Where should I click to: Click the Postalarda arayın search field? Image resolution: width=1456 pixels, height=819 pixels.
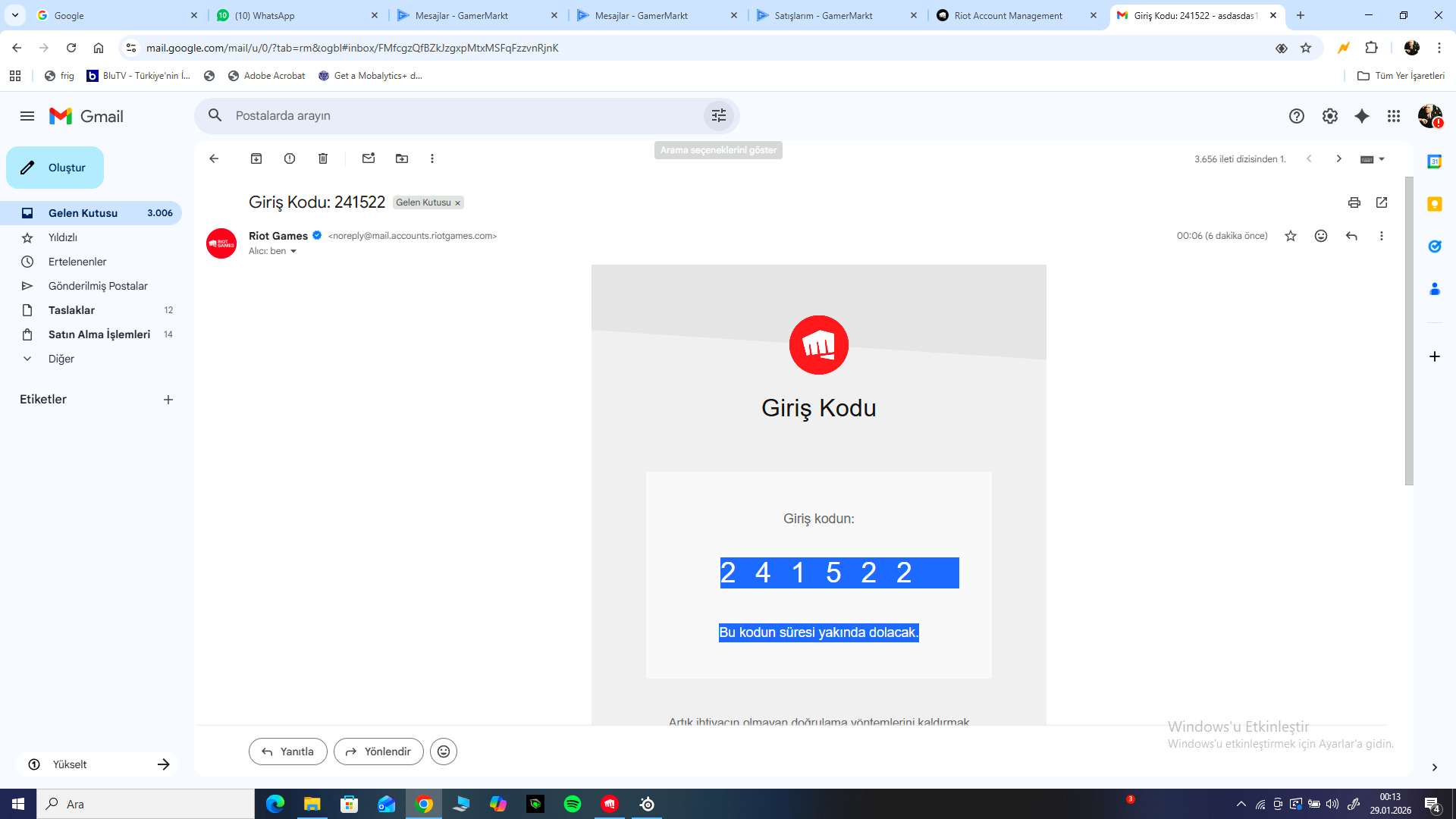coord(466,115)
